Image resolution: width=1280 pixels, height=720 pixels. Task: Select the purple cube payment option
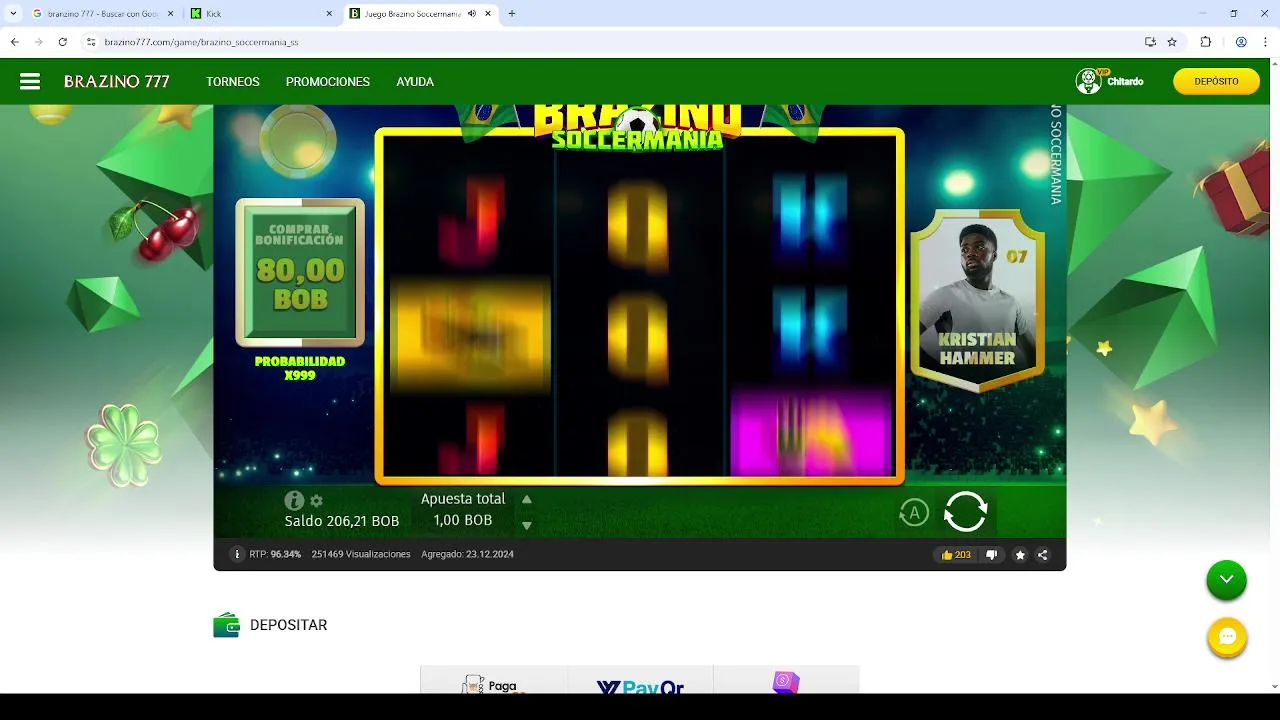point(786,682)
